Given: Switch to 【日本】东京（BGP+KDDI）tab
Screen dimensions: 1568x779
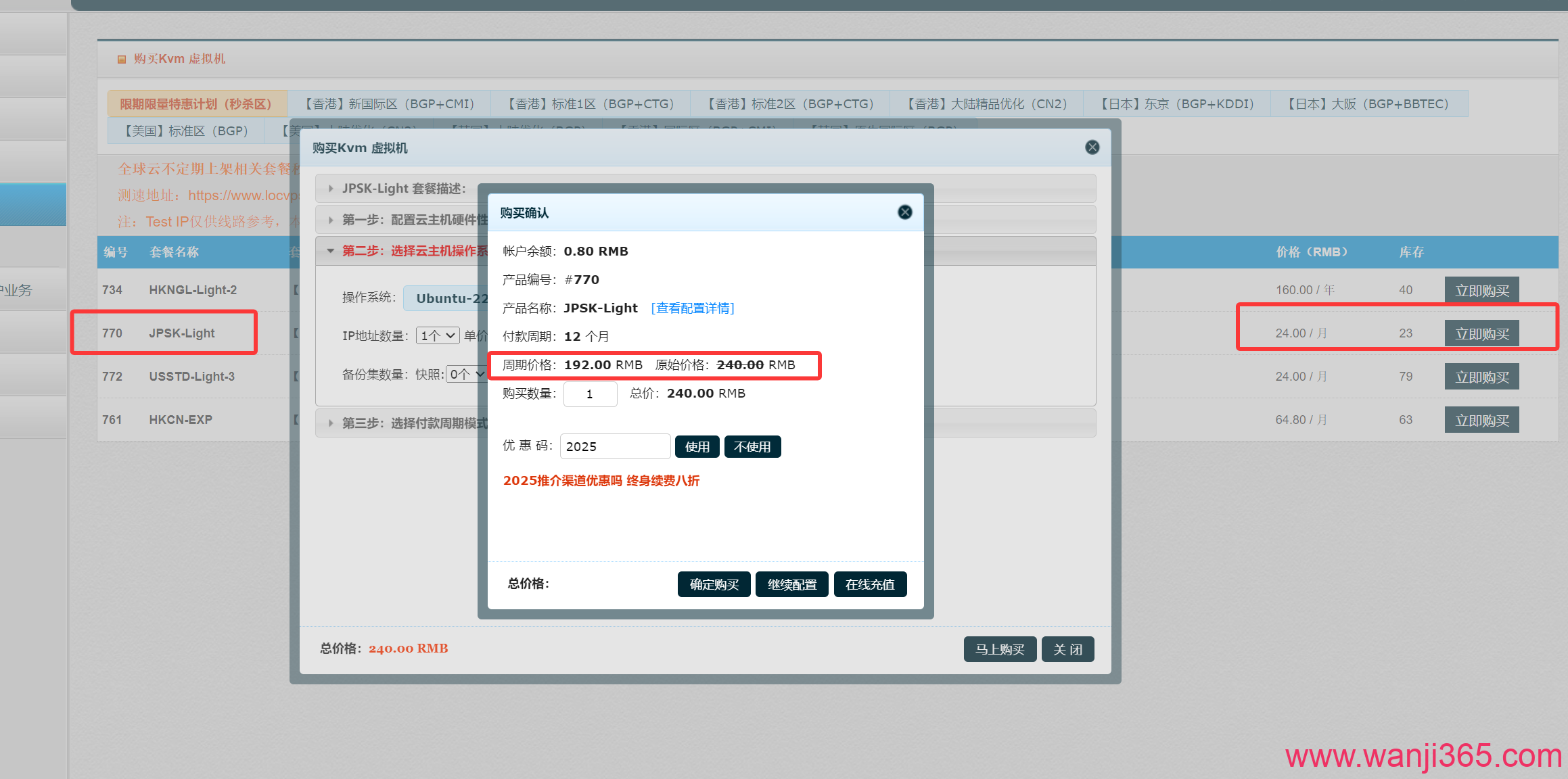Looking at the screenshot, I should coord(1176,103).
